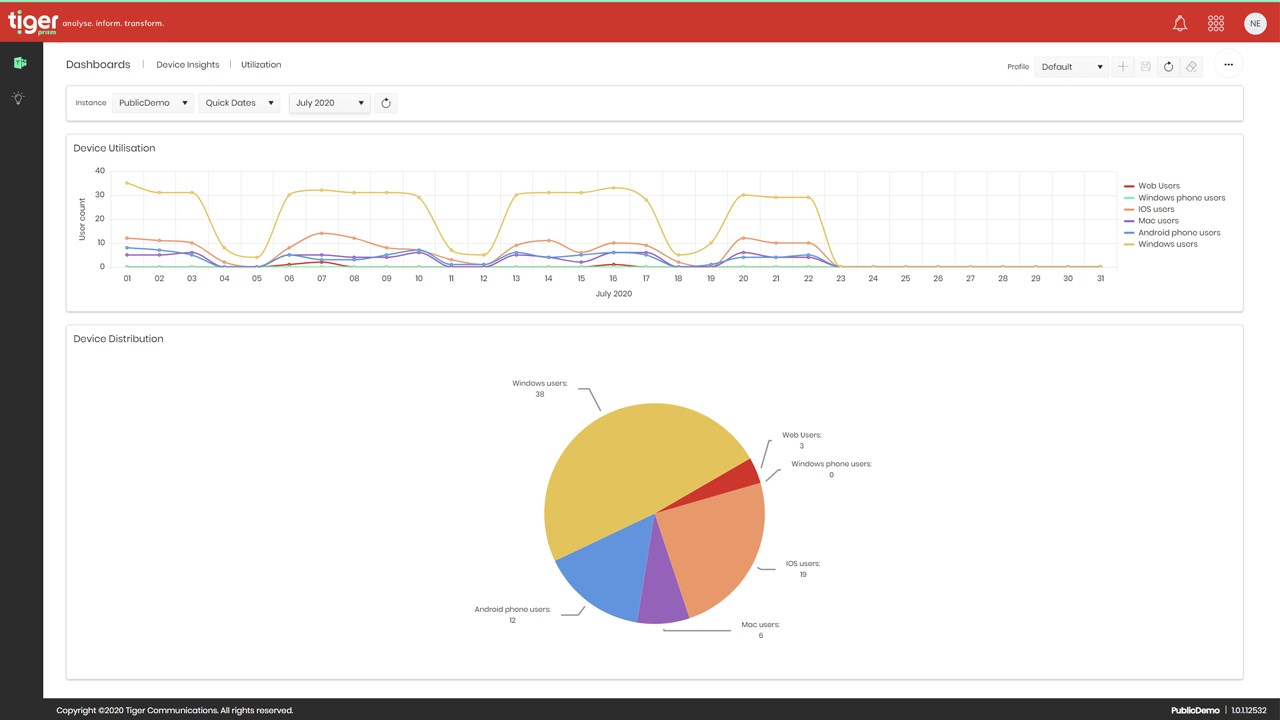The height and width of the screenshot is (720, 1280).
Task: Add a new profile with plus icon
Action: 1123,66
